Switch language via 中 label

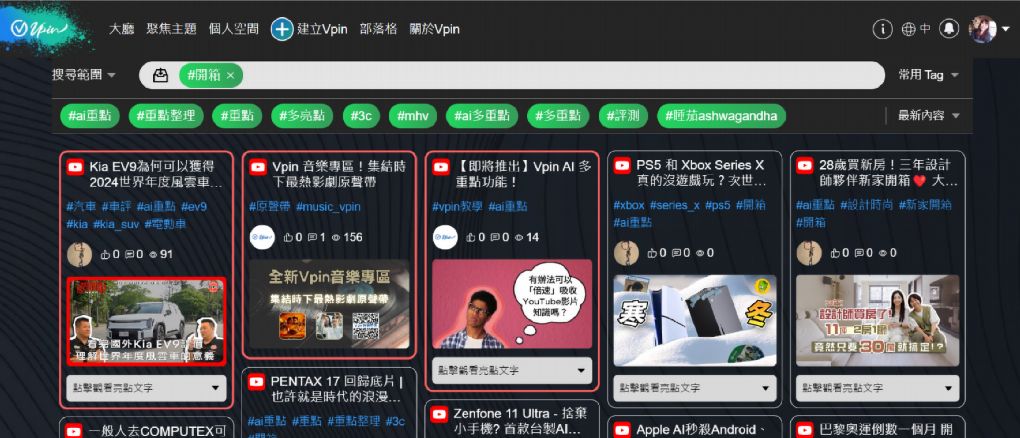coord(925,29)
